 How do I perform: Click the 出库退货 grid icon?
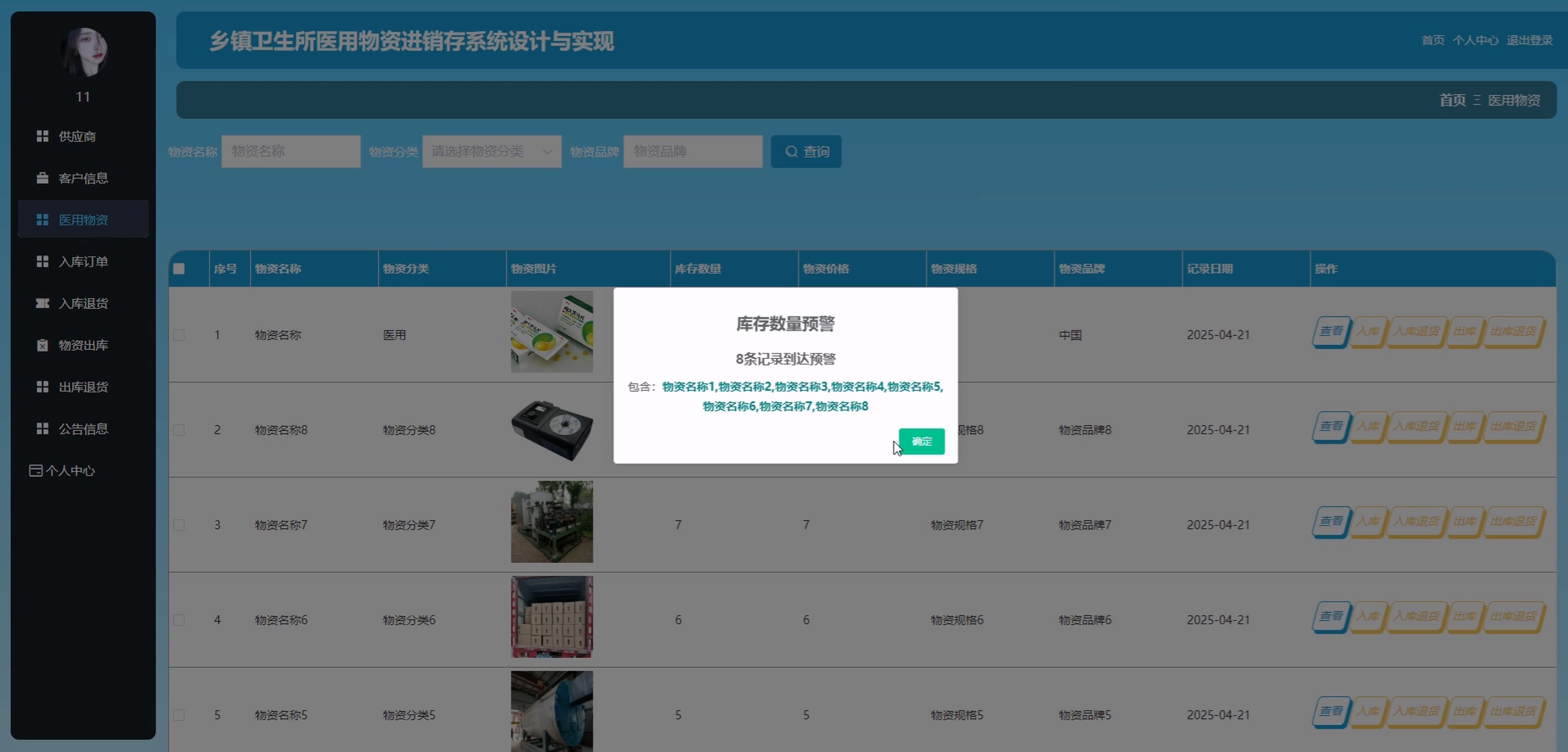pyautogui.click(x=42, y=387)
